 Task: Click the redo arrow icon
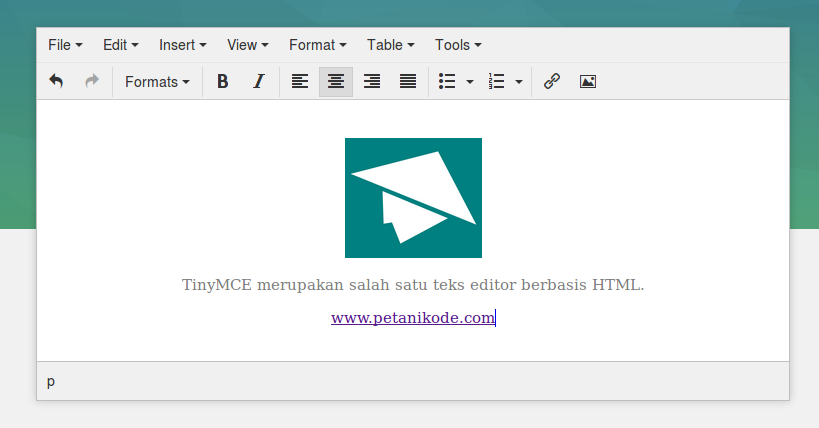coord(92,82)
